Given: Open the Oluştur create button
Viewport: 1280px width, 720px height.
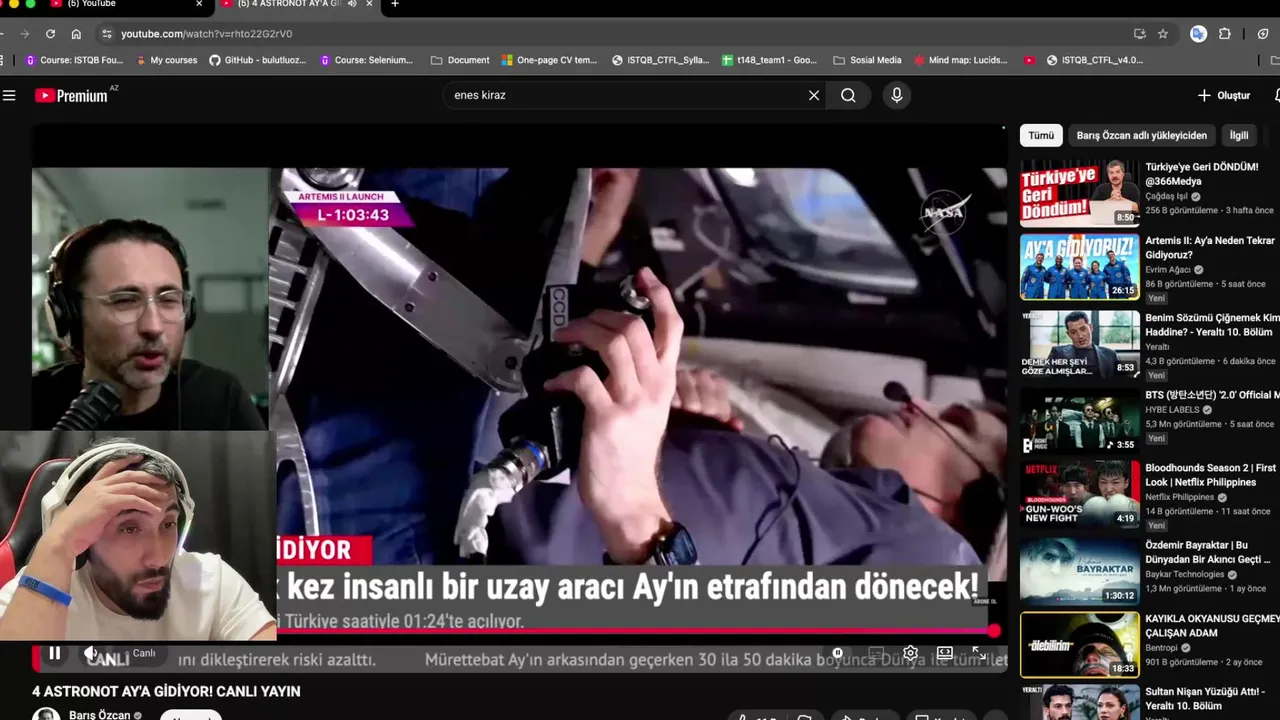Looking at the screenshot, I should 1224,95.
